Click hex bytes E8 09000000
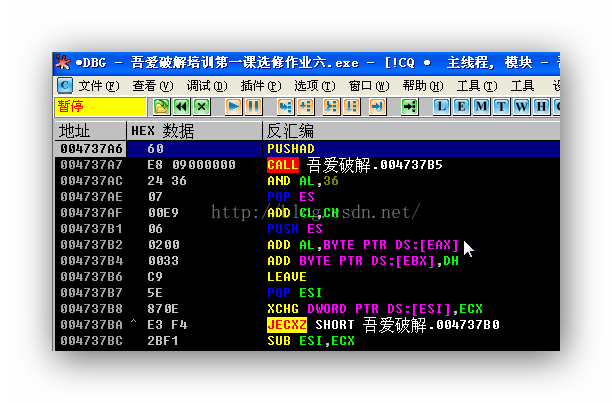 click(x=191, y=165)
